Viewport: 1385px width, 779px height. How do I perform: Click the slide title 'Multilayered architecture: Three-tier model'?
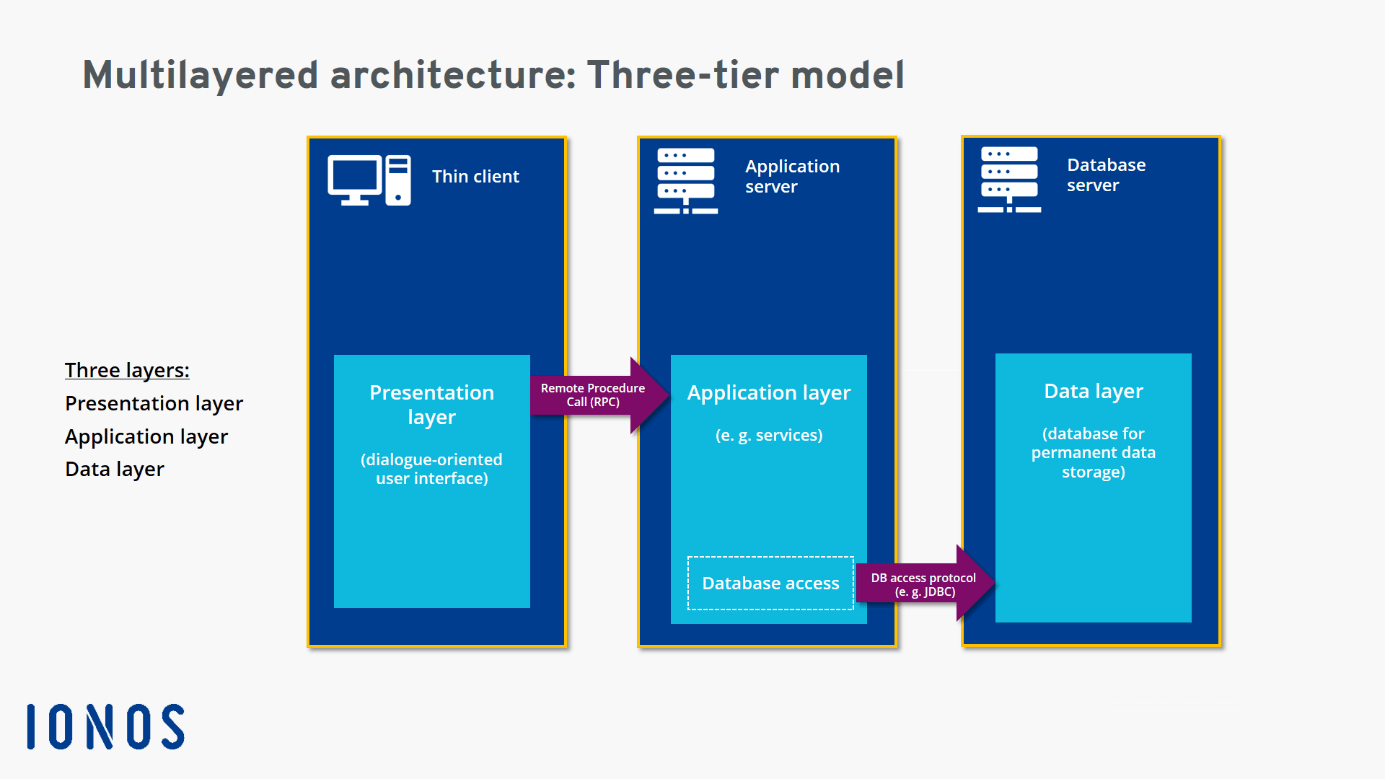point(494,75)
